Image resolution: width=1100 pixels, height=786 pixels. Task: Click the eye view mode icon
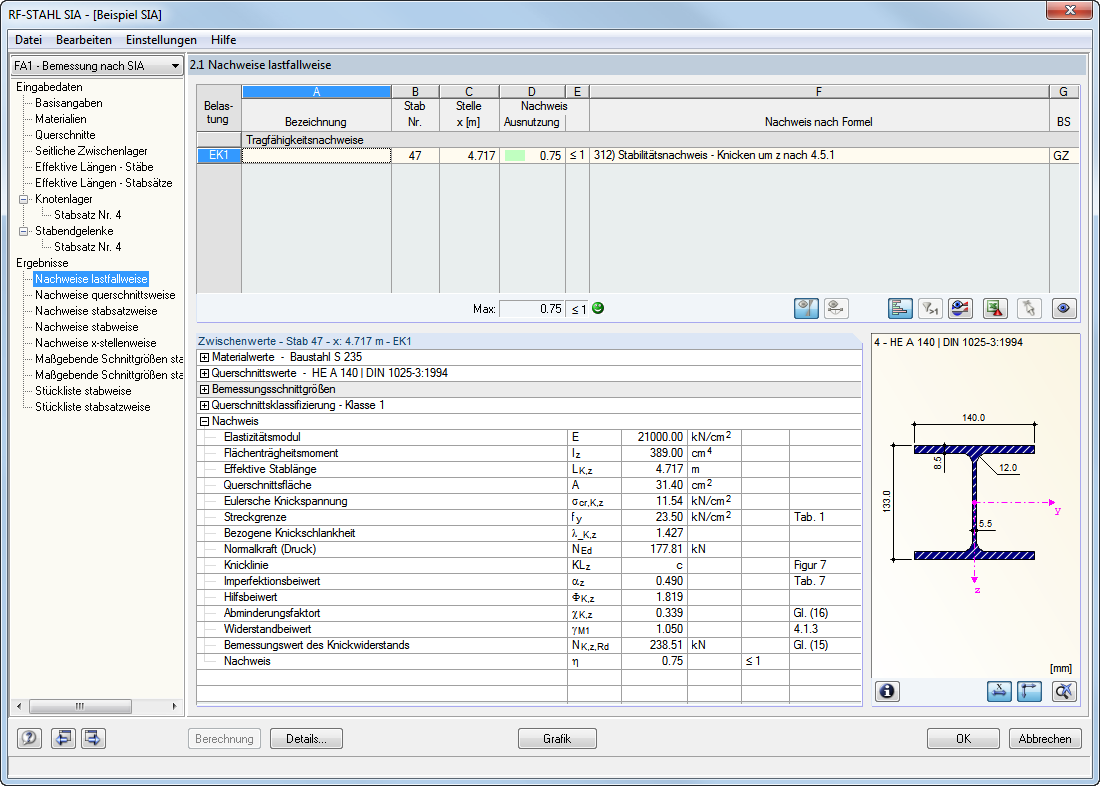pos(1064,308)
